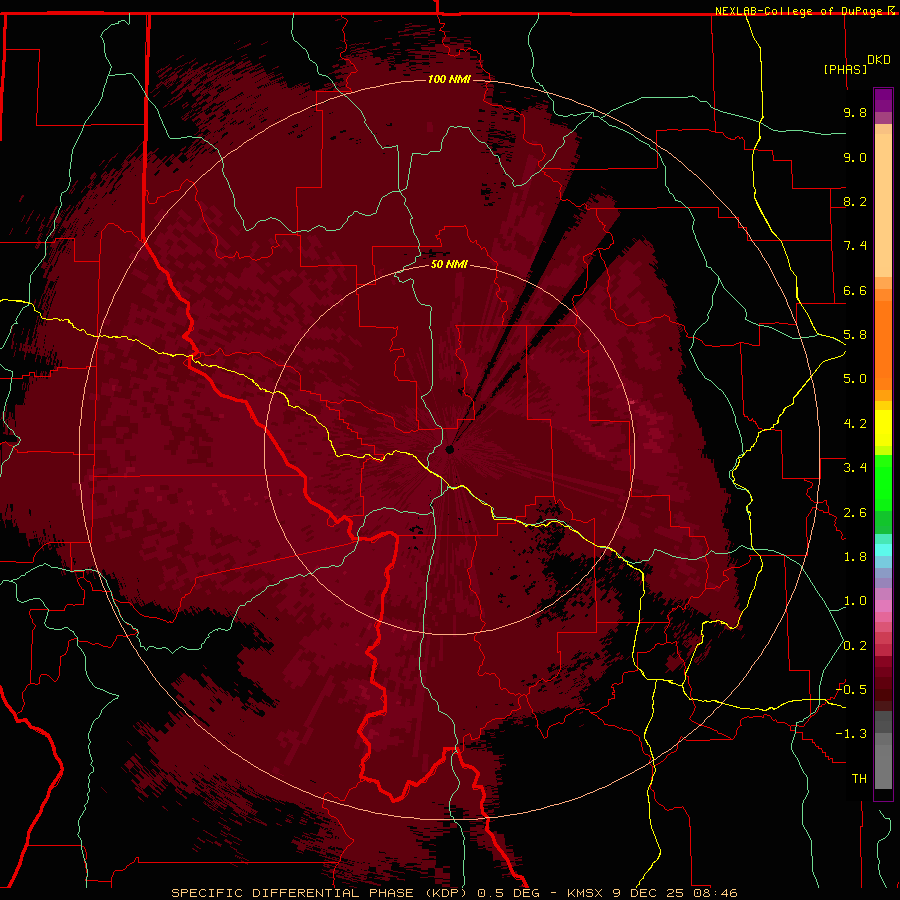The height and width of the screenshot is (900, 900).
Task: Click the 8.2 value on the scale
Action: click(x=855, y=201)
